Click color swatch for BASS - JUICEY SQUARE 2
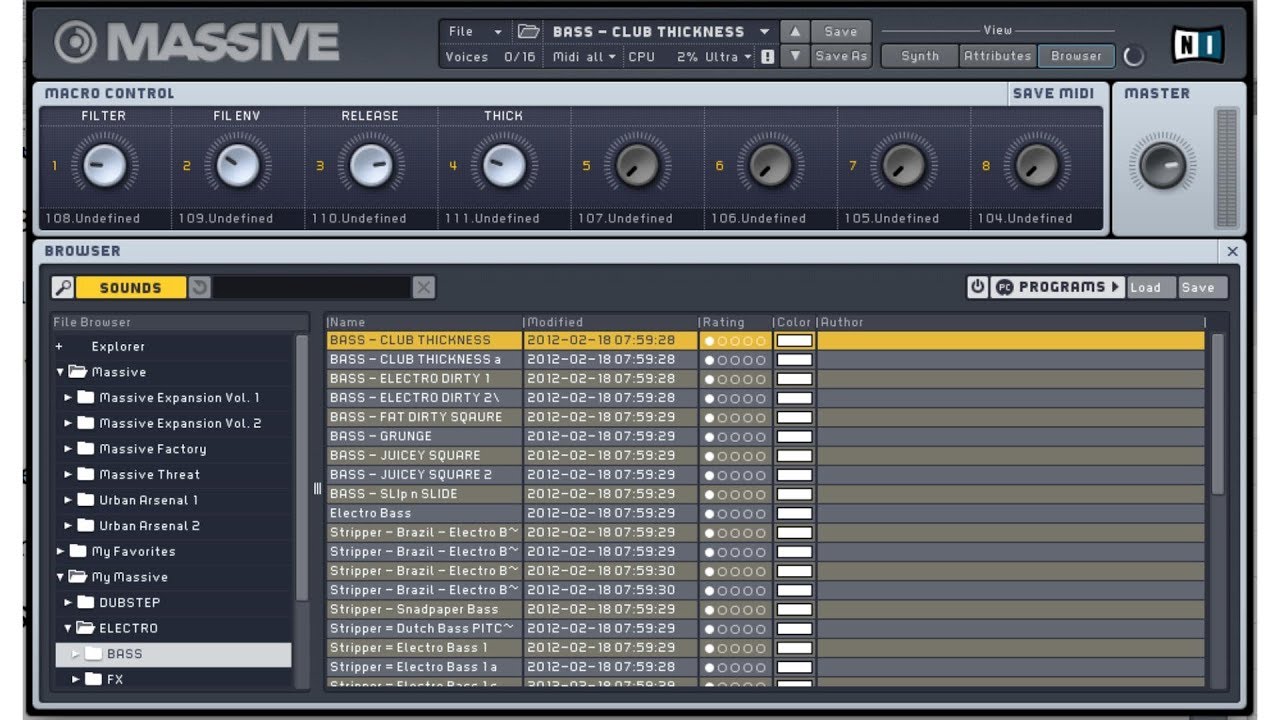 pyautogui.click(x=795, y=475)
